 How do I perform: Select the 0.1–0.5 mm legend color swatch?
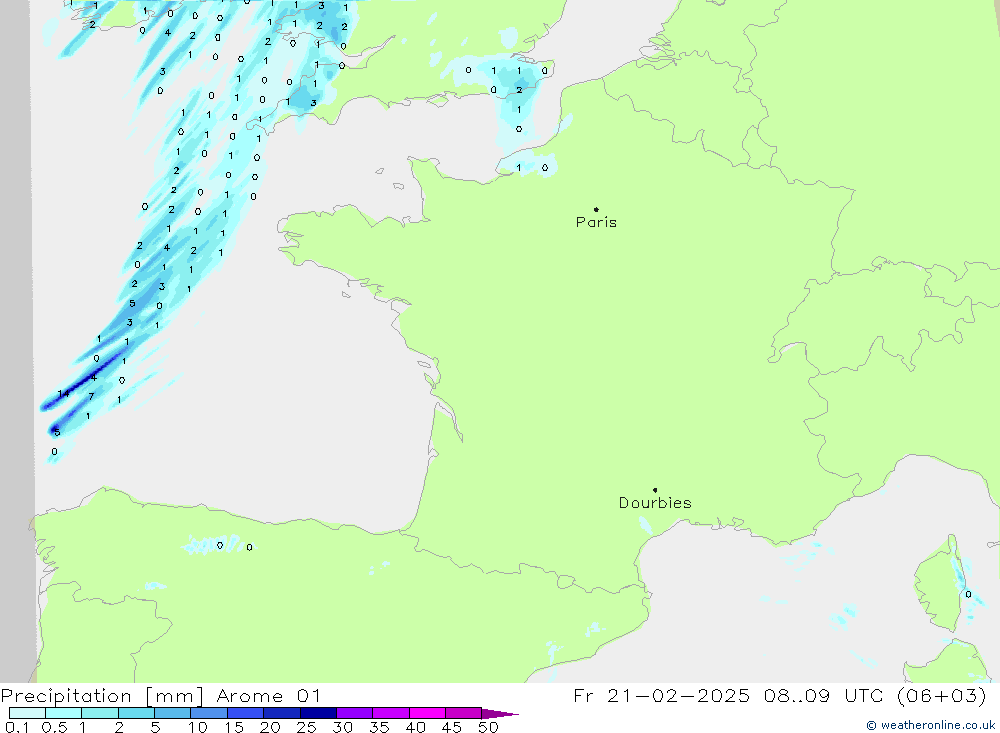coord(27,713)
